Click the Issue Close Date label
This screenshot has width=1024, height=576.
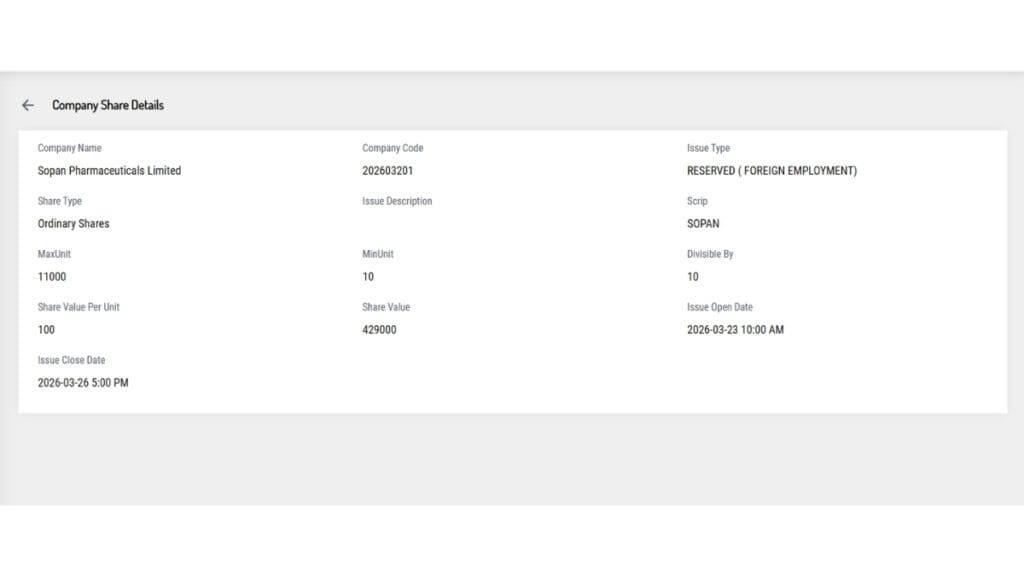[x=71, y=360]
